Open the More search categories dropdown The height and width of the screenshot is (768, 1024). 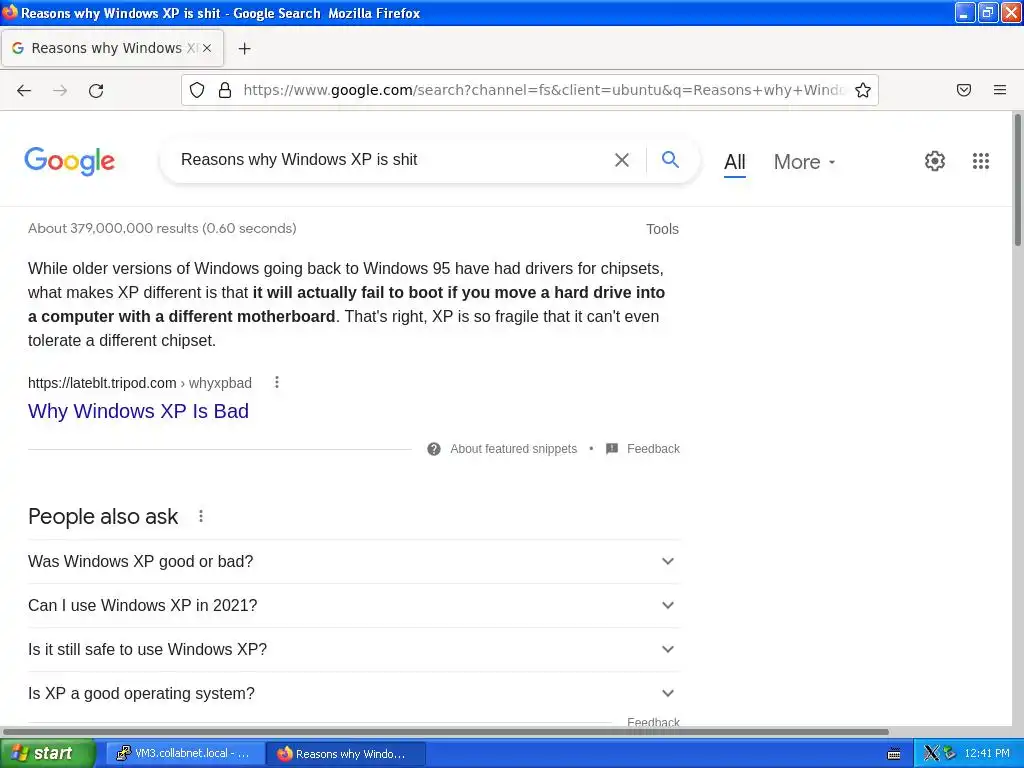point(805,162)
